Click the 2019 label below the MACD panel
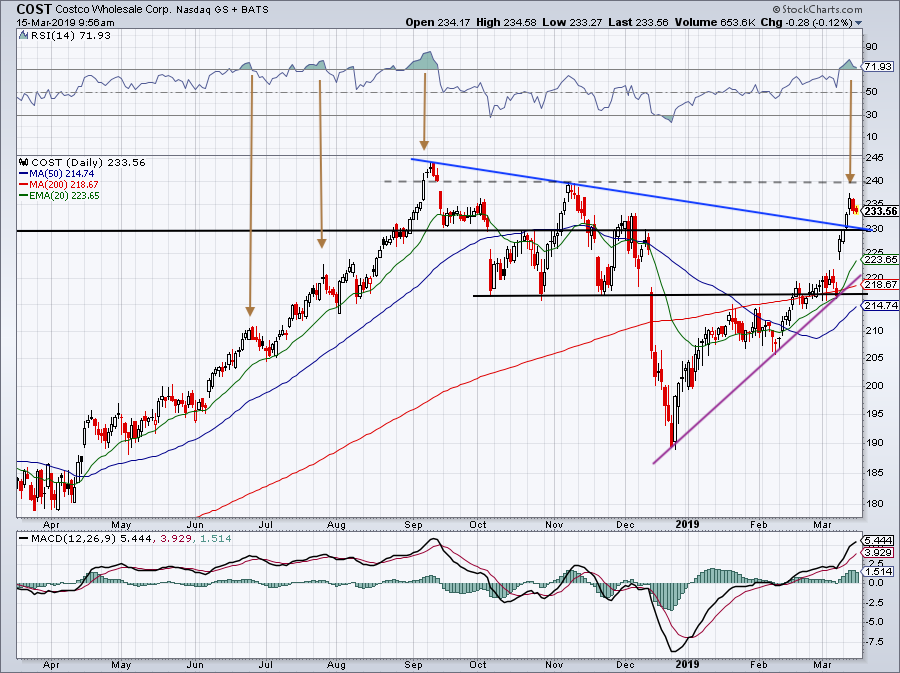Screen dimensions: 900x673 [x=687, y=664]
